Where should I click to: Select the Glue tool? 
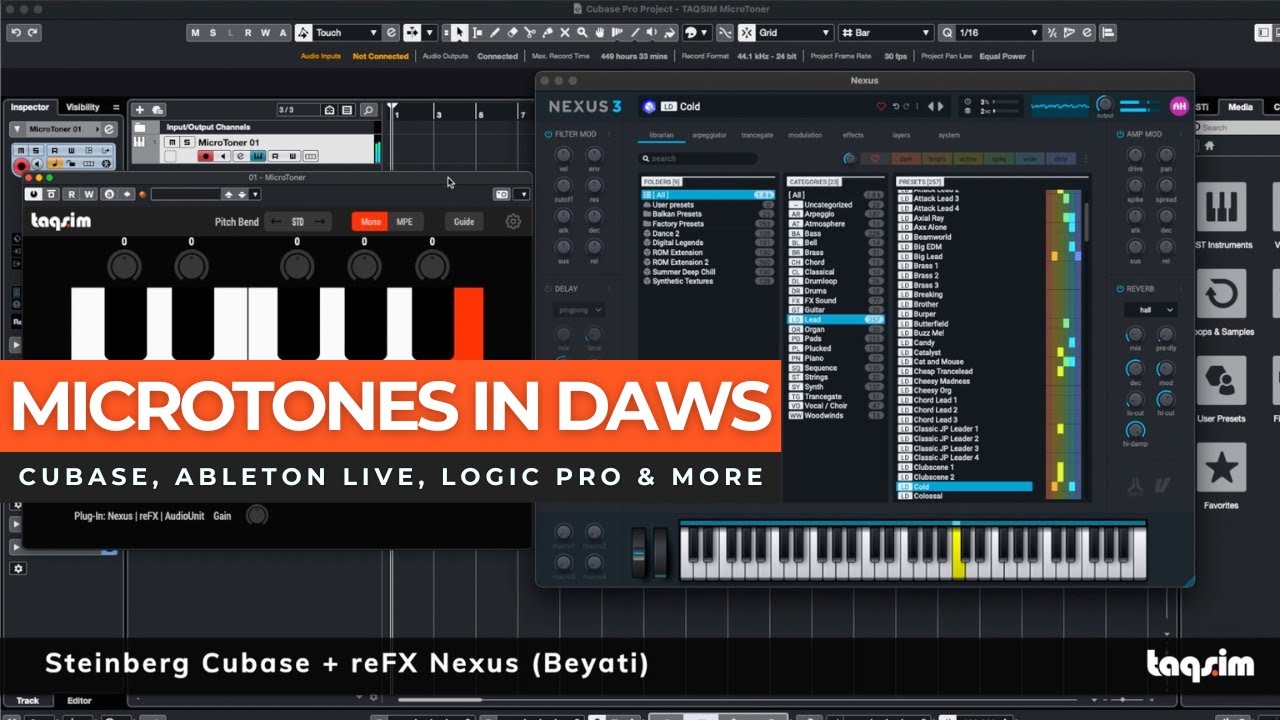[548, 33]
